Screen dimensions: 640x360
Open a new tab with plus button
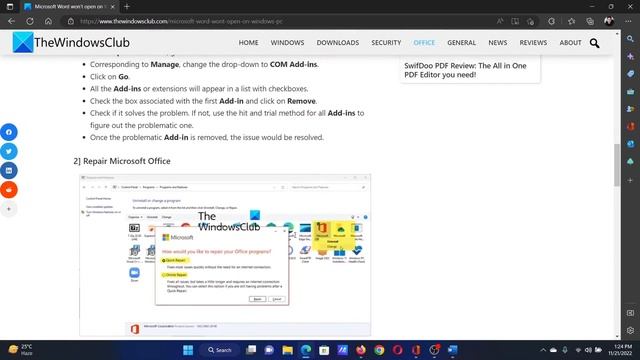pos(127,7)
